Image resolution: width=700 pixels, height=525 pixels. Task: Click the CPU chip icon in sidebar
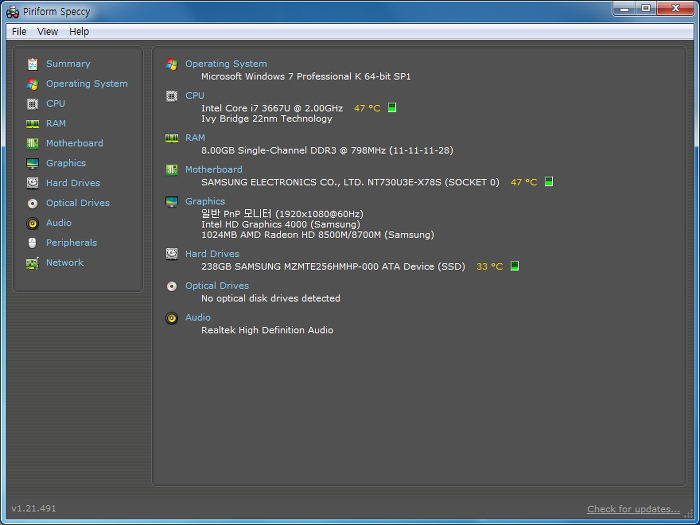coord(32,104)
